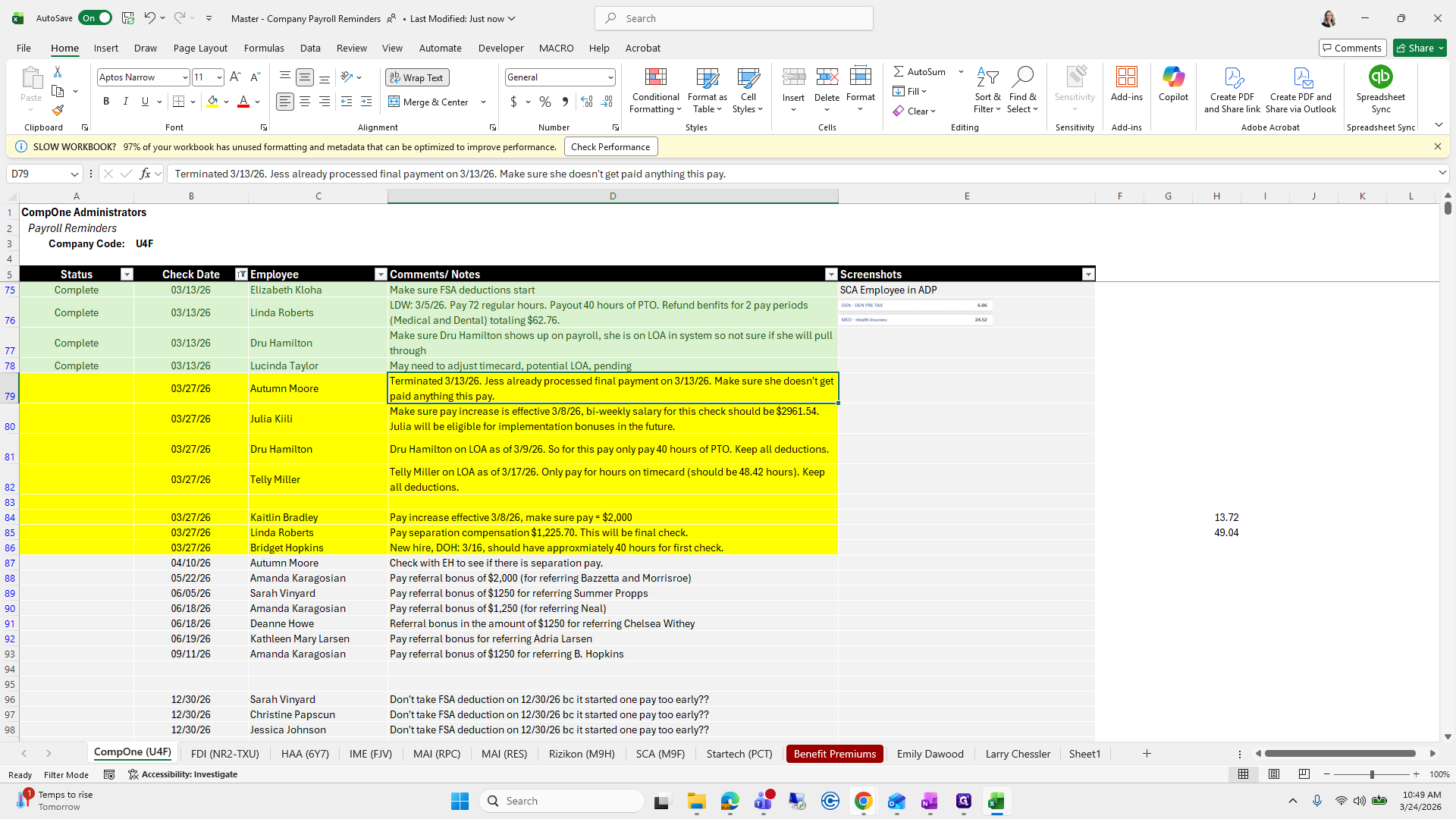Viewport: 1456px width, 819px height.
Task: Open the Font name dropdown
Action: pos(184,77)
